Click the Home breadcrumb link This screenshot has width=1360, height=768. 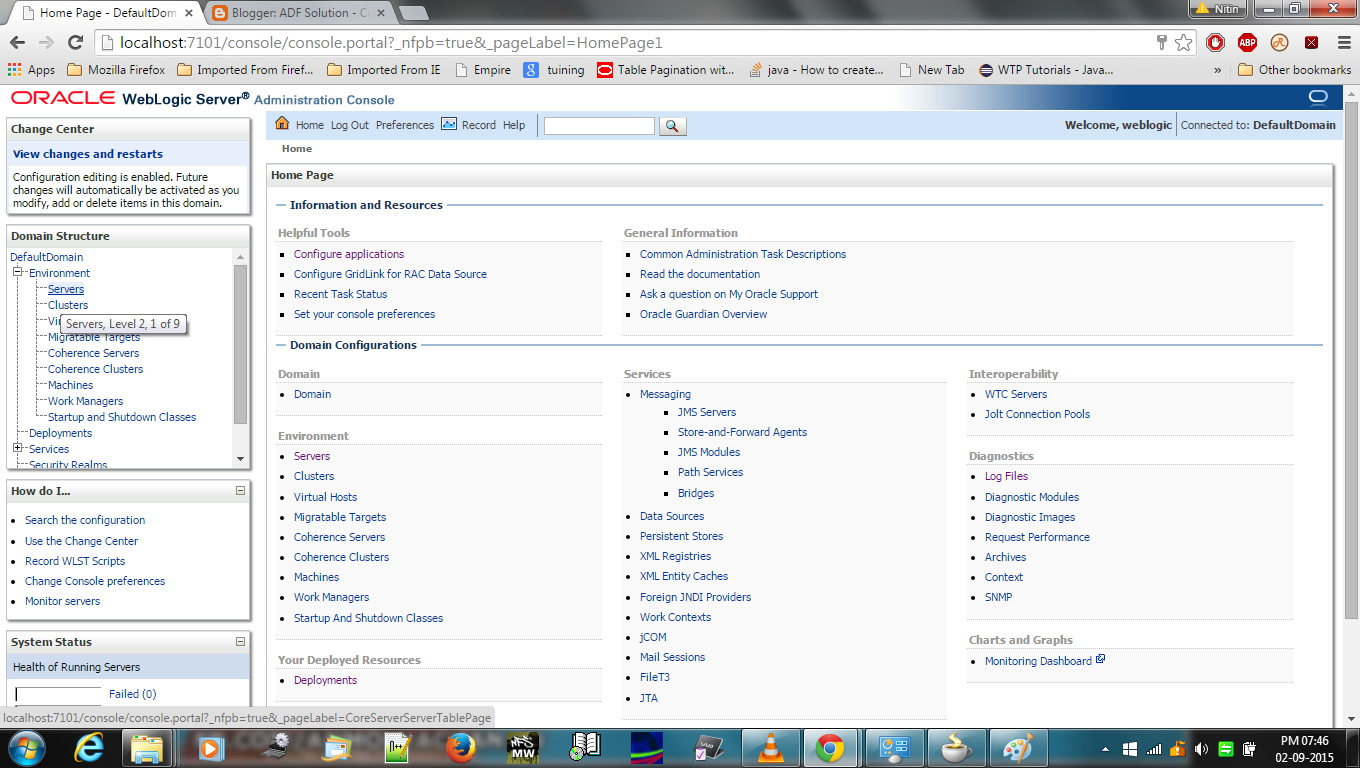[x=297, y=149]
